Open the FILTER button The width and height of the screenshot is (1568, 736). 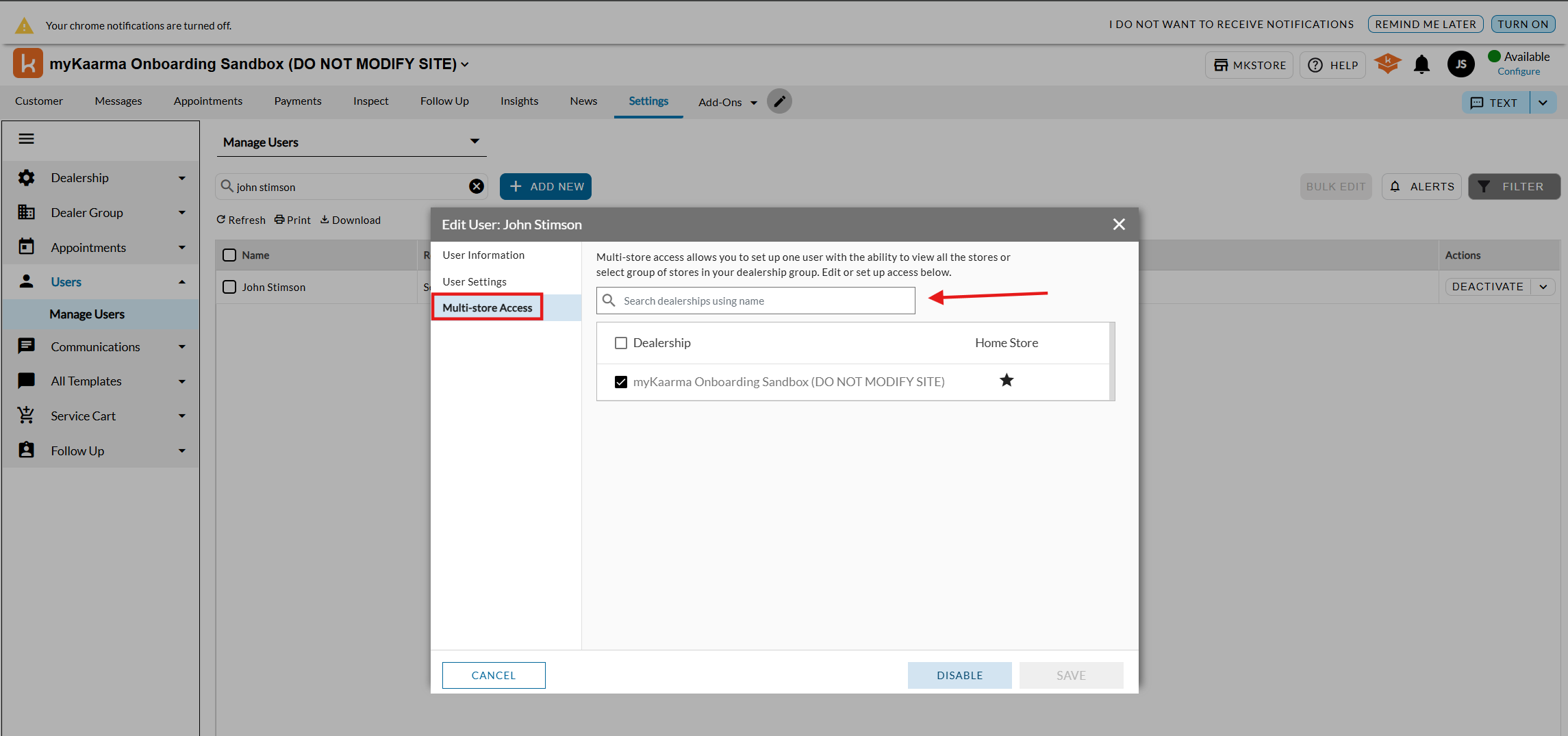pyautogui.click(x=1515, y=186)
